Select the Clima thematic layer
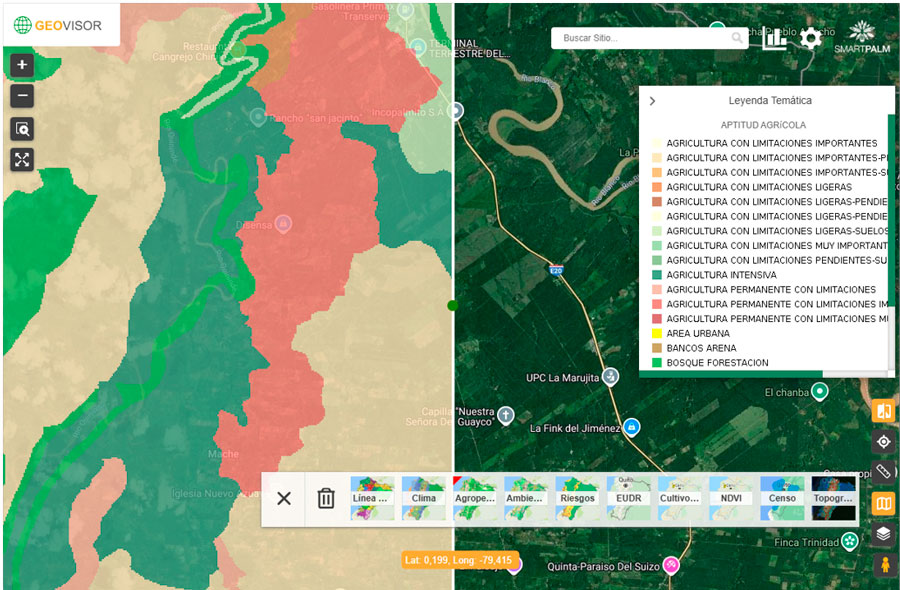The width and height of the screenshot is (900, 590). click(x=423, y=498)
